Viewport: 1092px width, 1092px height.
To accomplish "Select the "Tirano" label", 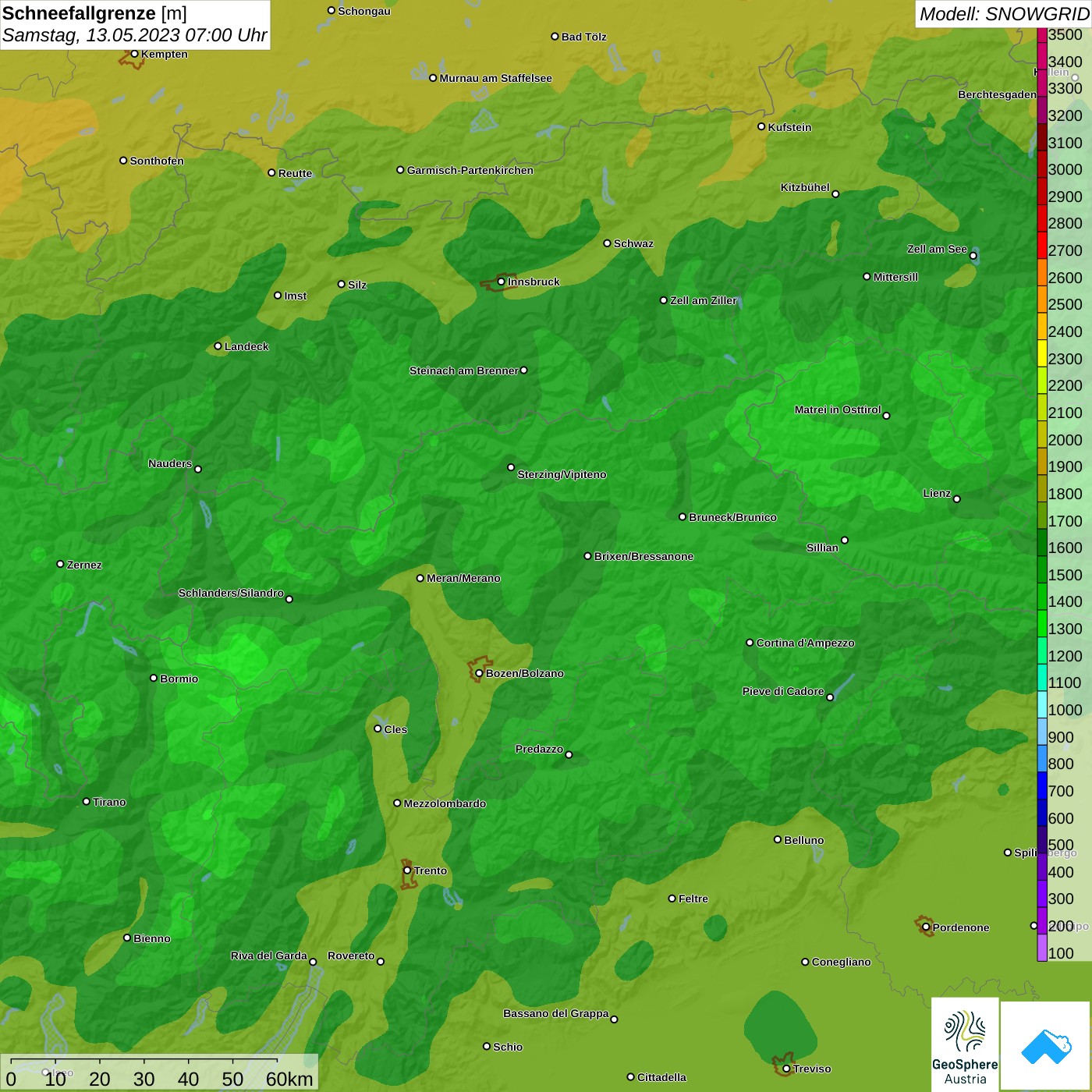I will tap(109, 802).
